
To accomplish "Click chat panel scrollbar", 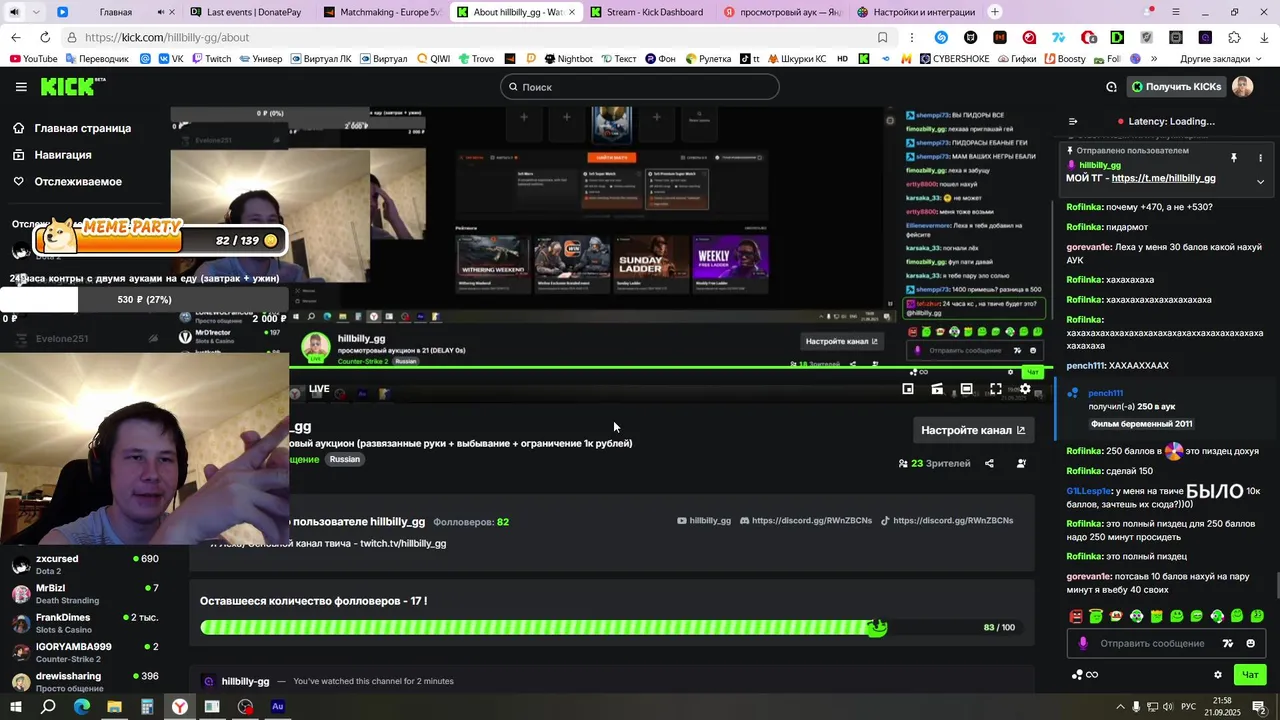I will click(x=1276, y=583).
